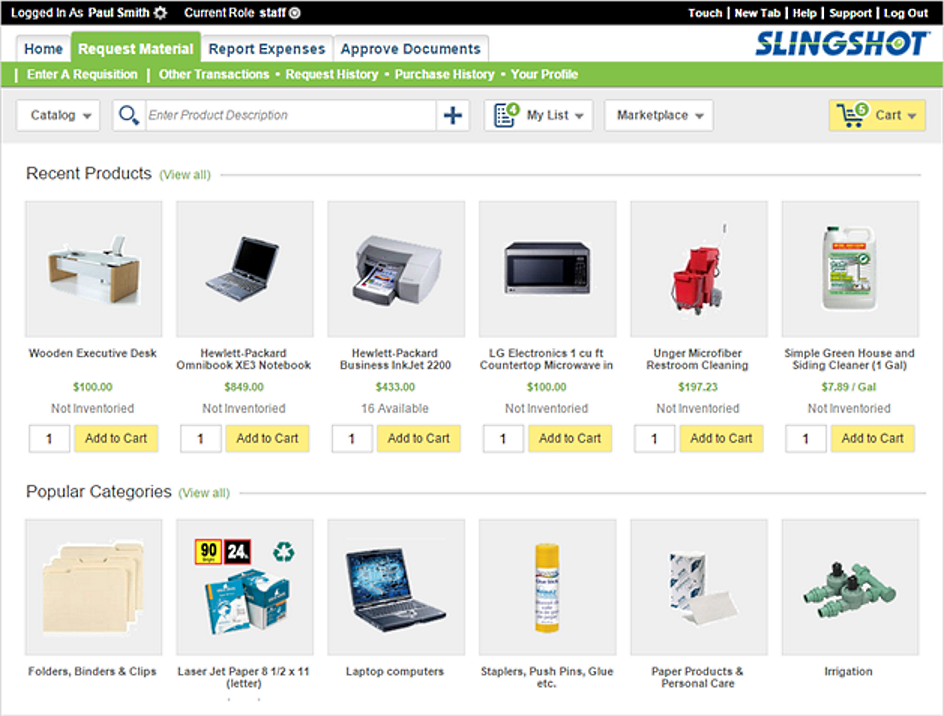Open the Staplers, Push Pins, Glue category thumbnail
Viewport: 944px width, 716px height.
click(x=546, y=587)
